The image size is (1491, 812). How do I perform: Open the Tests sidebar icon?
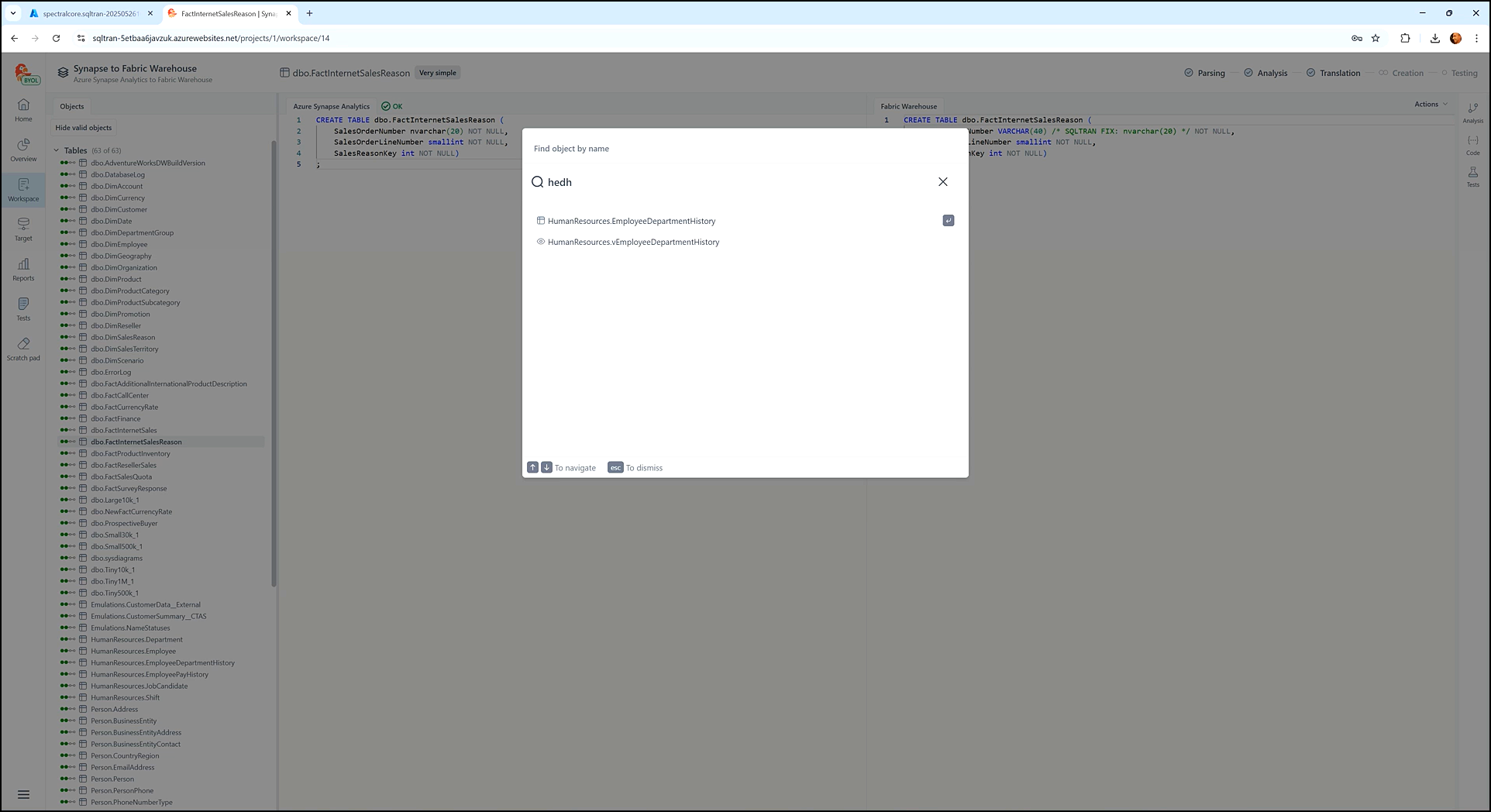[x=23, y=308]
